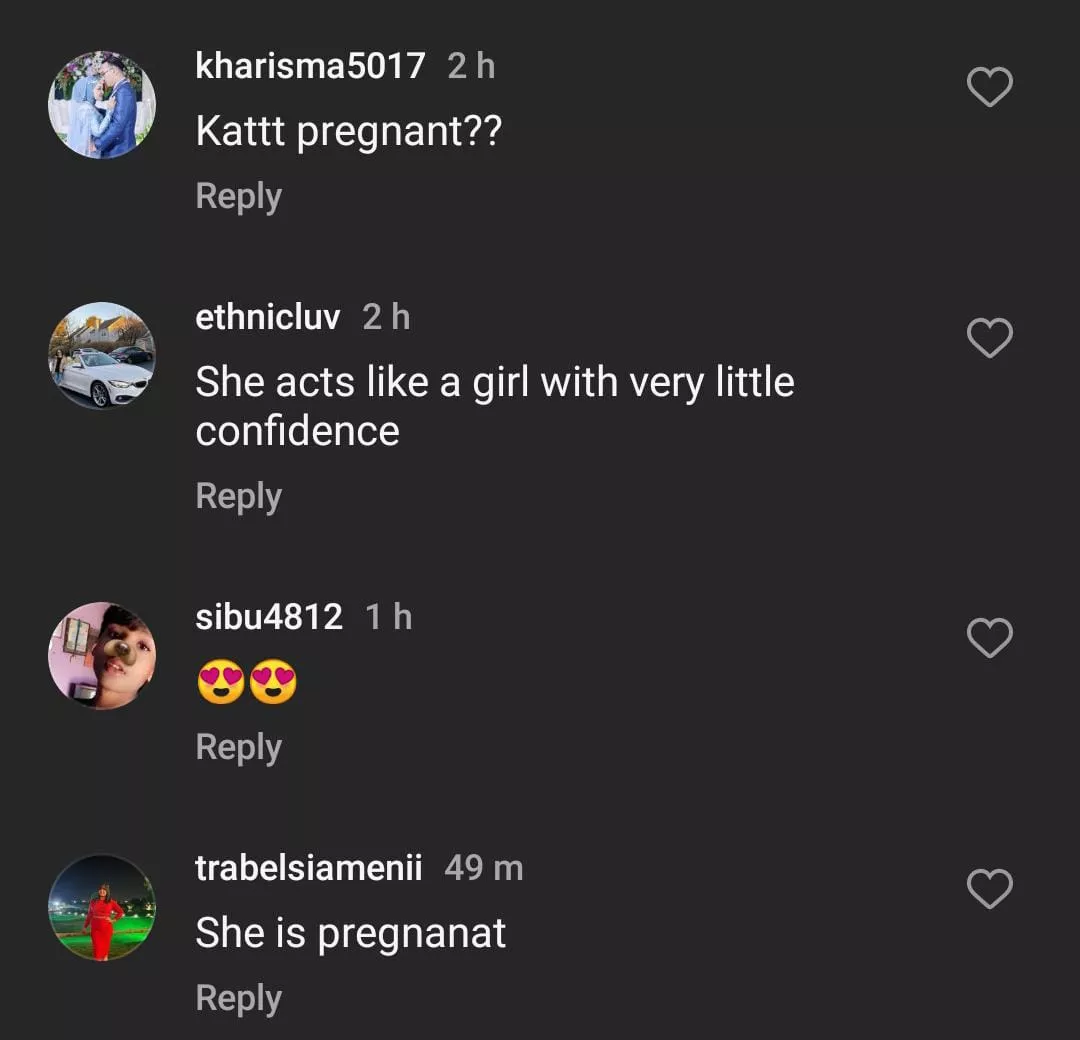Click the "1 h" timestamp beside sibu4812
The height and width of the screenshot is (1040, 1080).
[x=389, y=617]
